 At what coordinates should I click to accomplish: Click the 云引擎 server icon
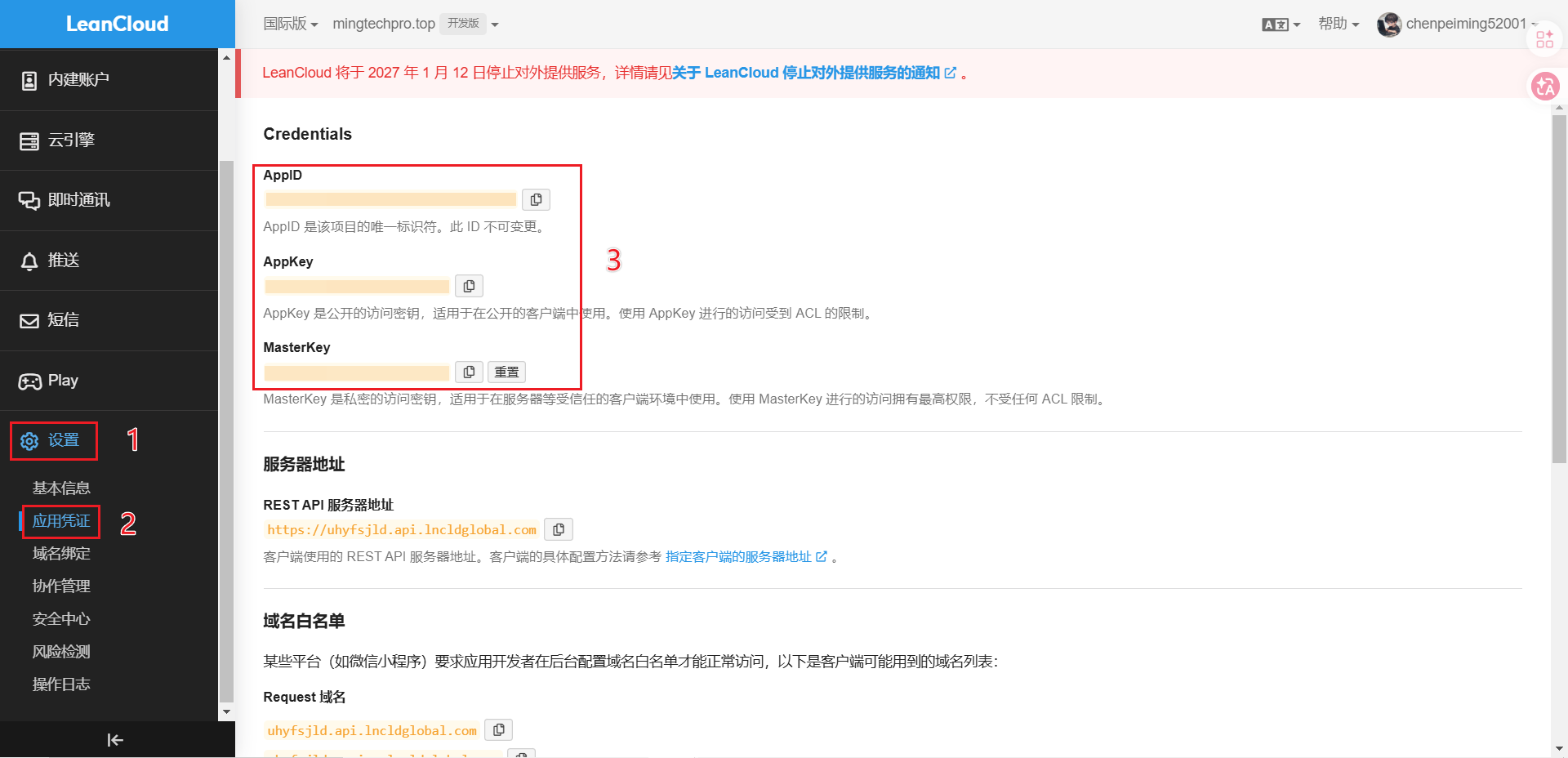point(29,140)
